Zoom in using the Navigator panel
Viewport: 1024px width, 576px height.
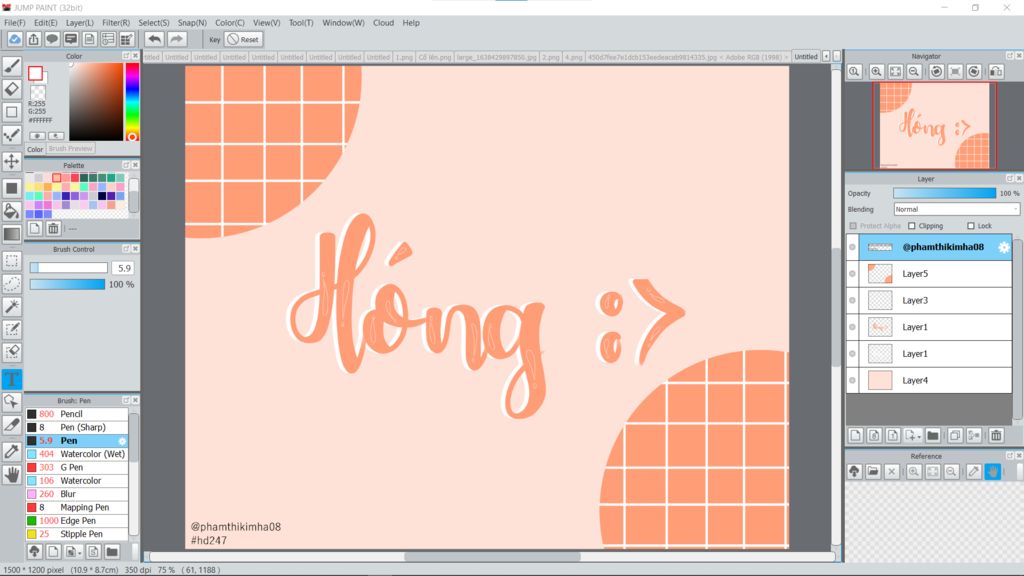coord(876,71)
